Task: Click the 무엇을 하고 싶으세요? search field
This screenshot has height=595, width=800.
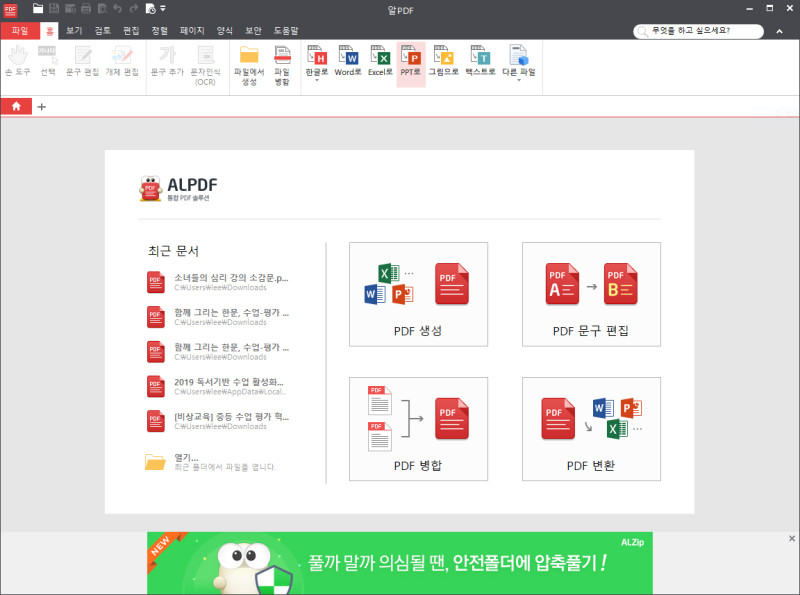Action: pyautogui.click(x=698, y=31)
